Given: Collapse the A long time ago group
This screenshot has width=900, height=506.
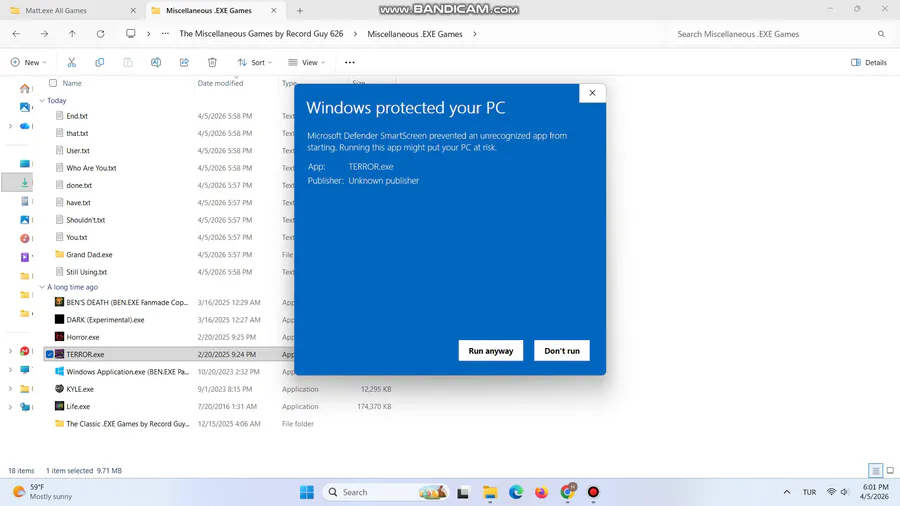Looking at the screenshot, I should (x=42, y=287).
